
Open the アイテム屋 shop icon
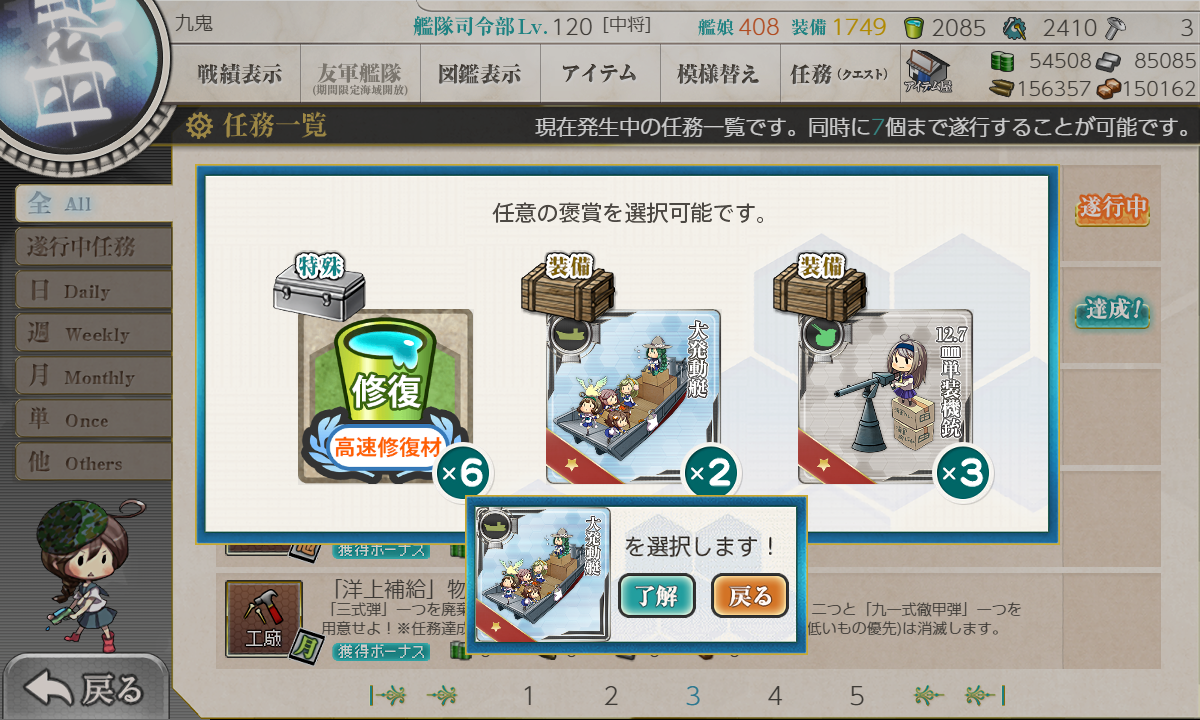point(928,73)
